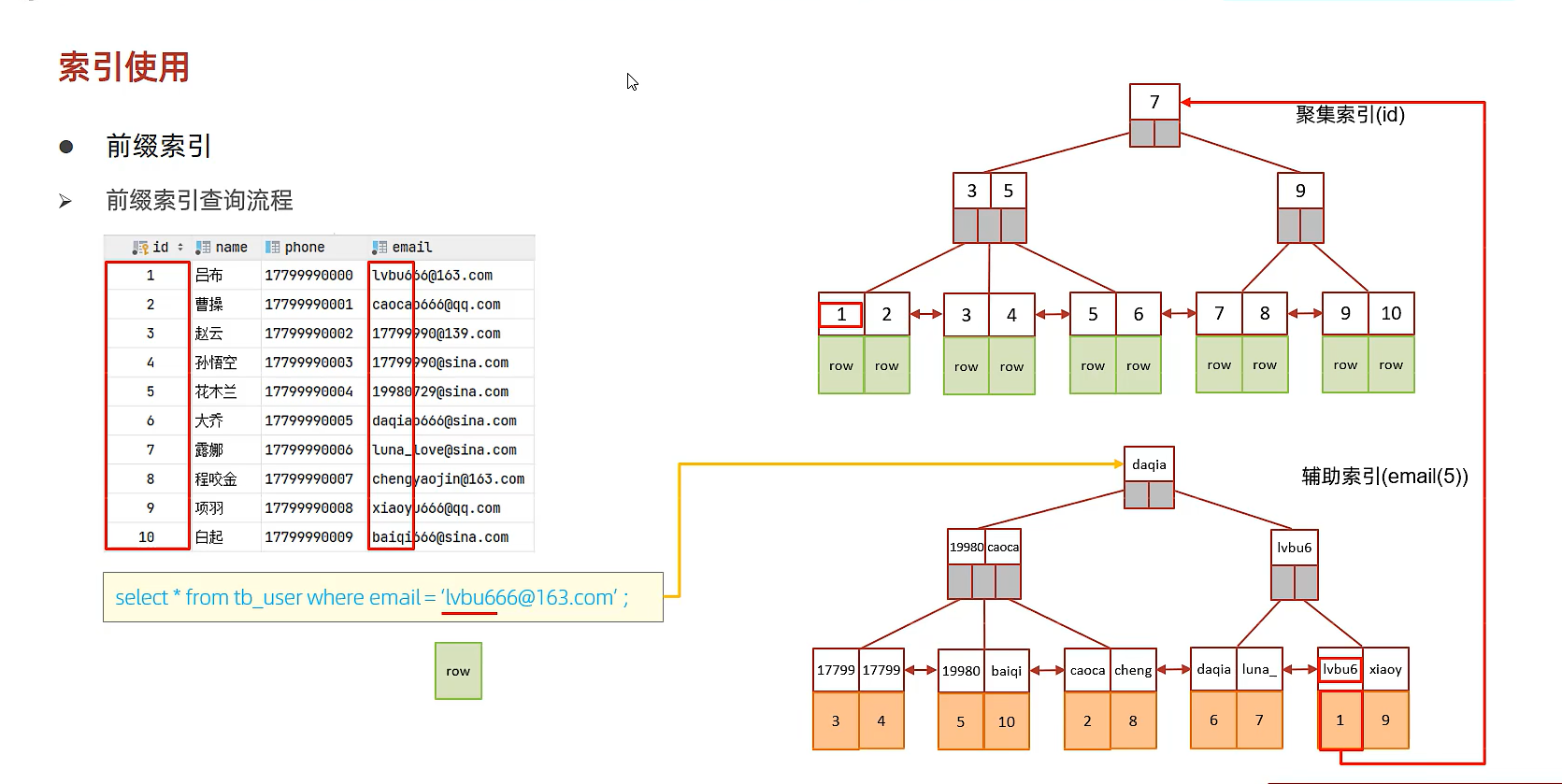The height and width of the screenshot is (784, 1562).
Task: Click the row box under clustered leaf 1
Action: point(841,365)
